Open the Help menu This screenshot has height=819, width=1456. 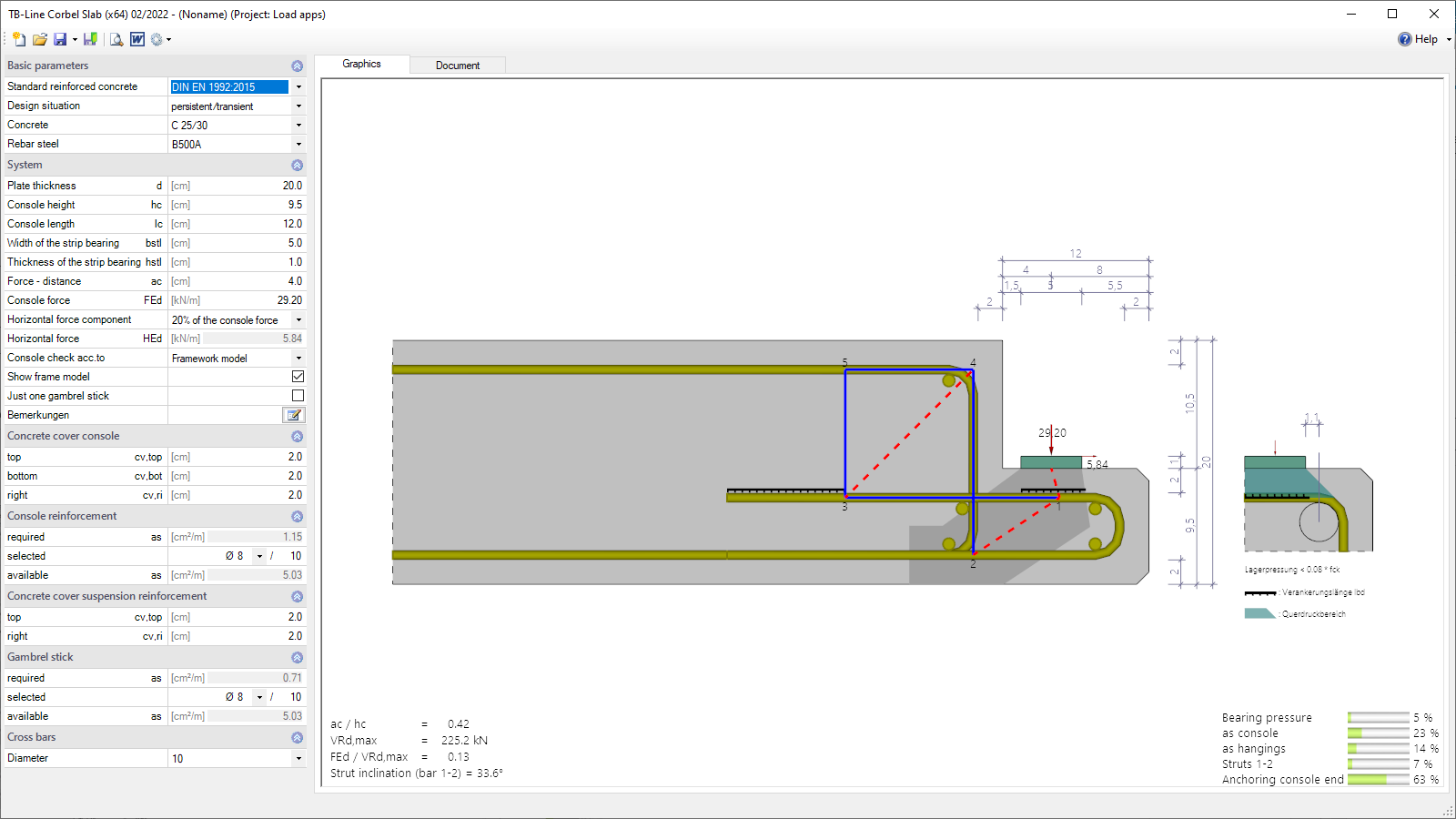click(x=1419, y=39)
